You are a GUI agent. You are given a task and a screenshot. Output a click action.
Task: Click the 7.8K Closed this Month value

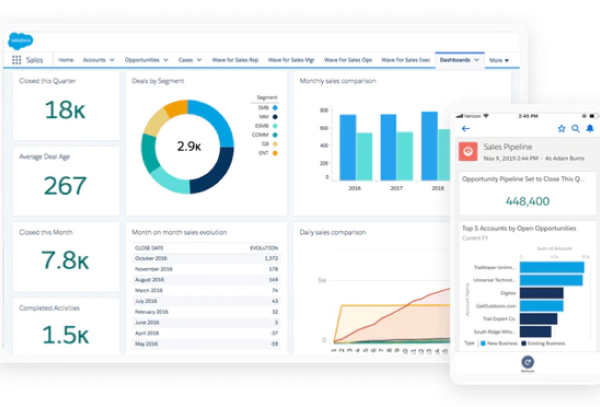[65, 260]
